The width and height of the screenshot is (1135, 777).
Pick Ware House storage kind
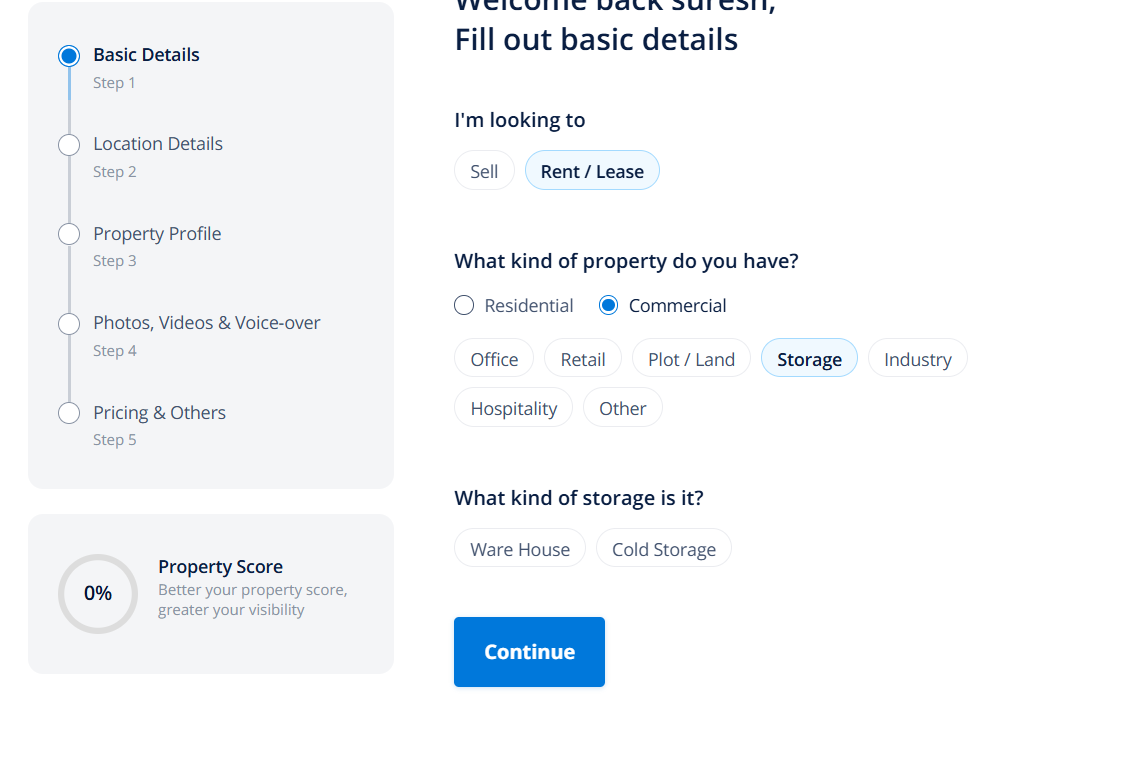[520, 549]
